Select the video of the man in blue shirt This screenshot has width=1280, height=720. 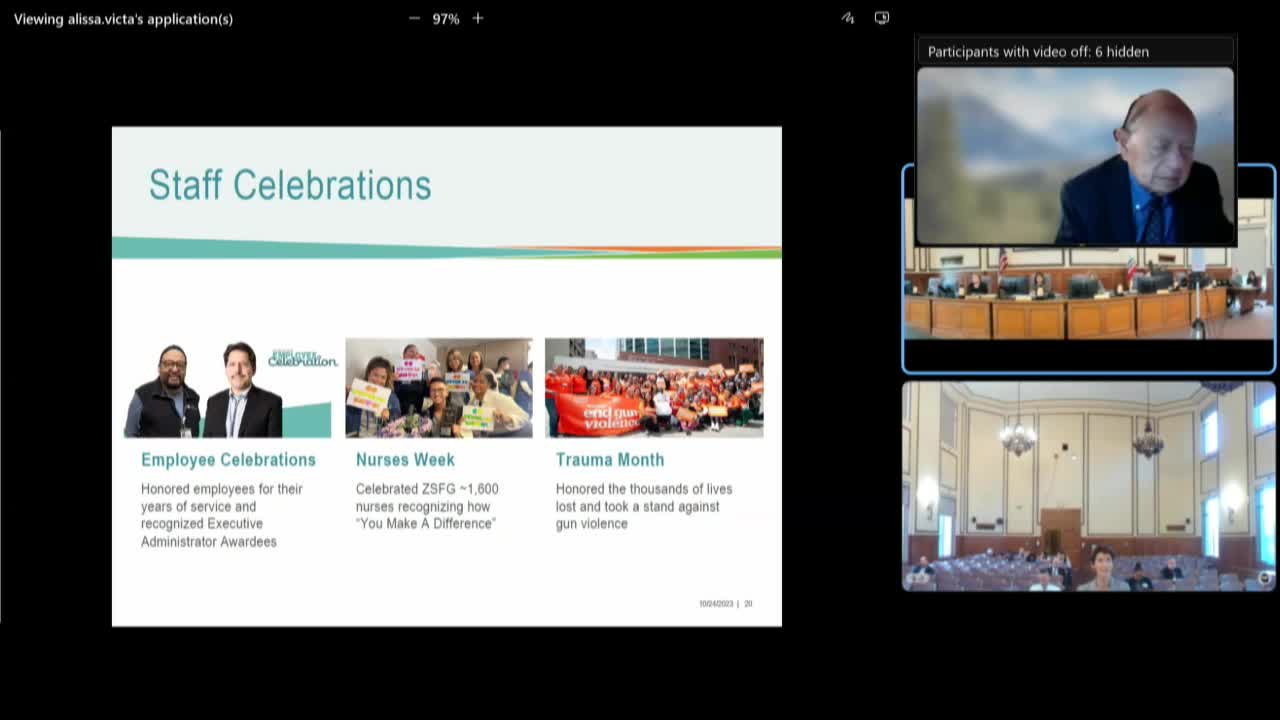[x=1075, y=156]
